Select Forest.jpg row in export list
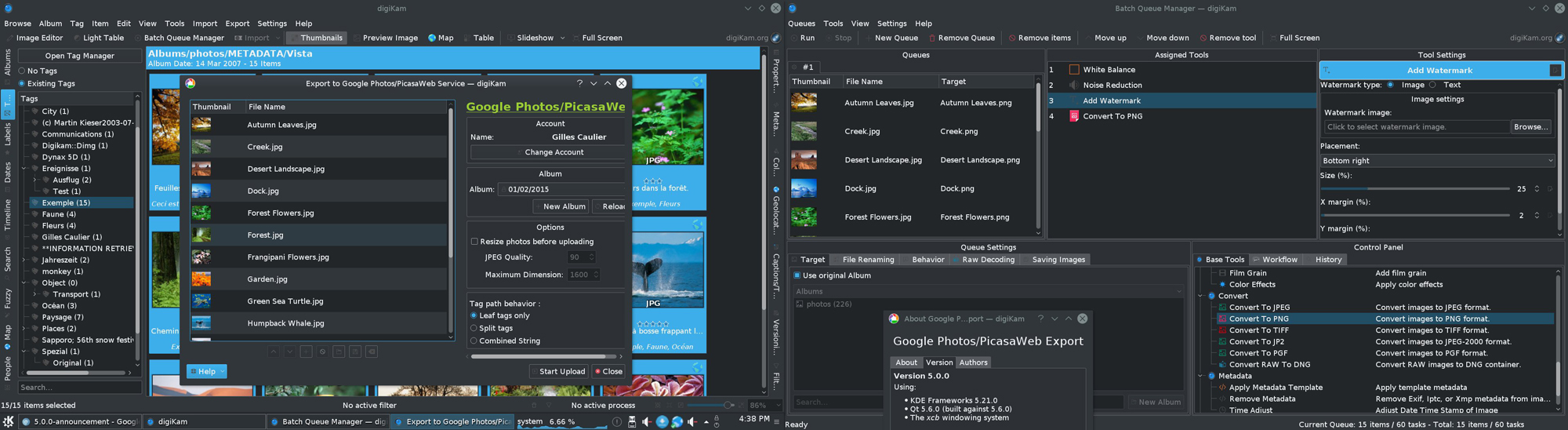The image size is (1568, 430). [319, 235]
